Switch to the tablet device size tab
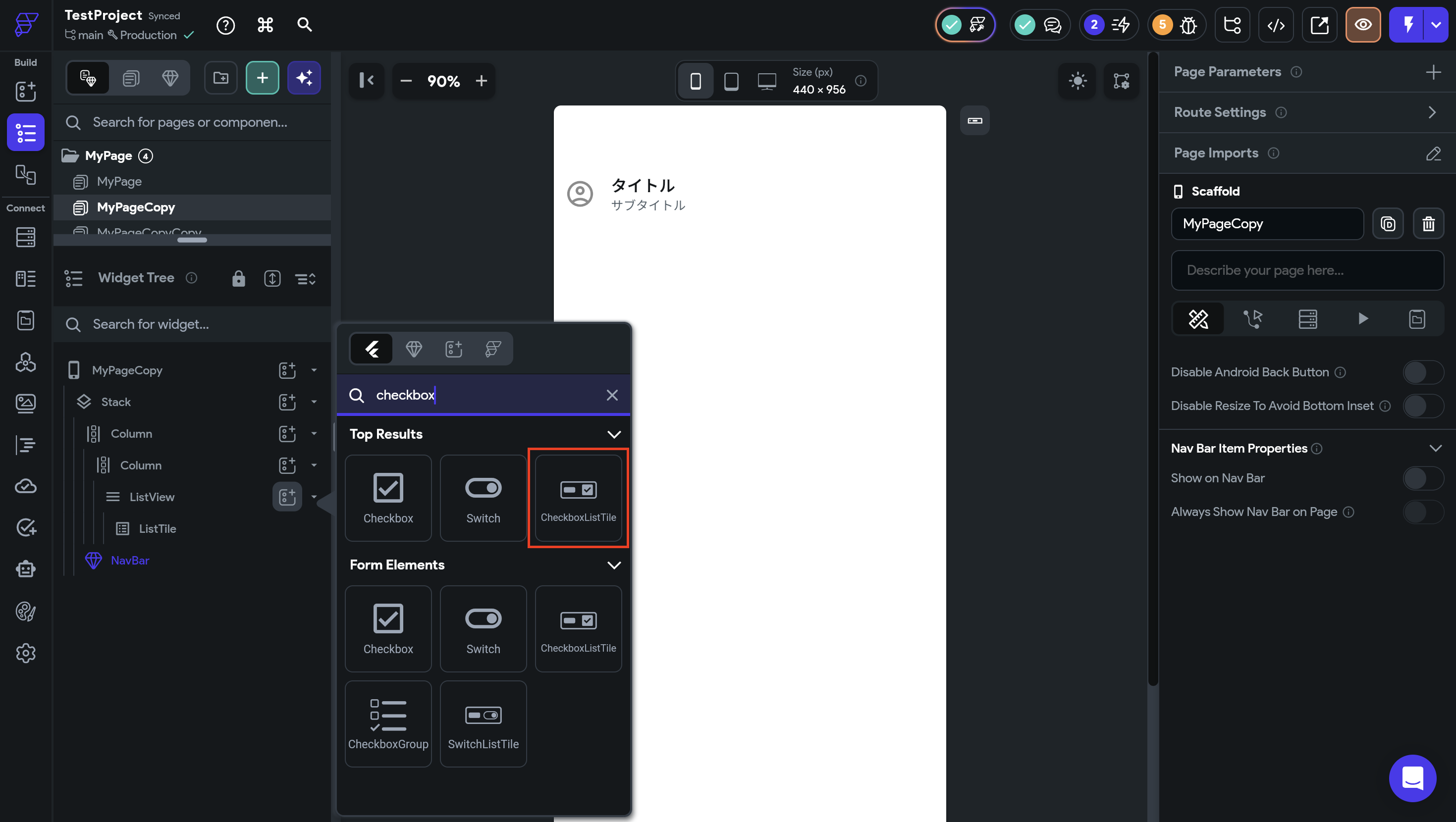The image size is (1456, 822). pos(731,81)
